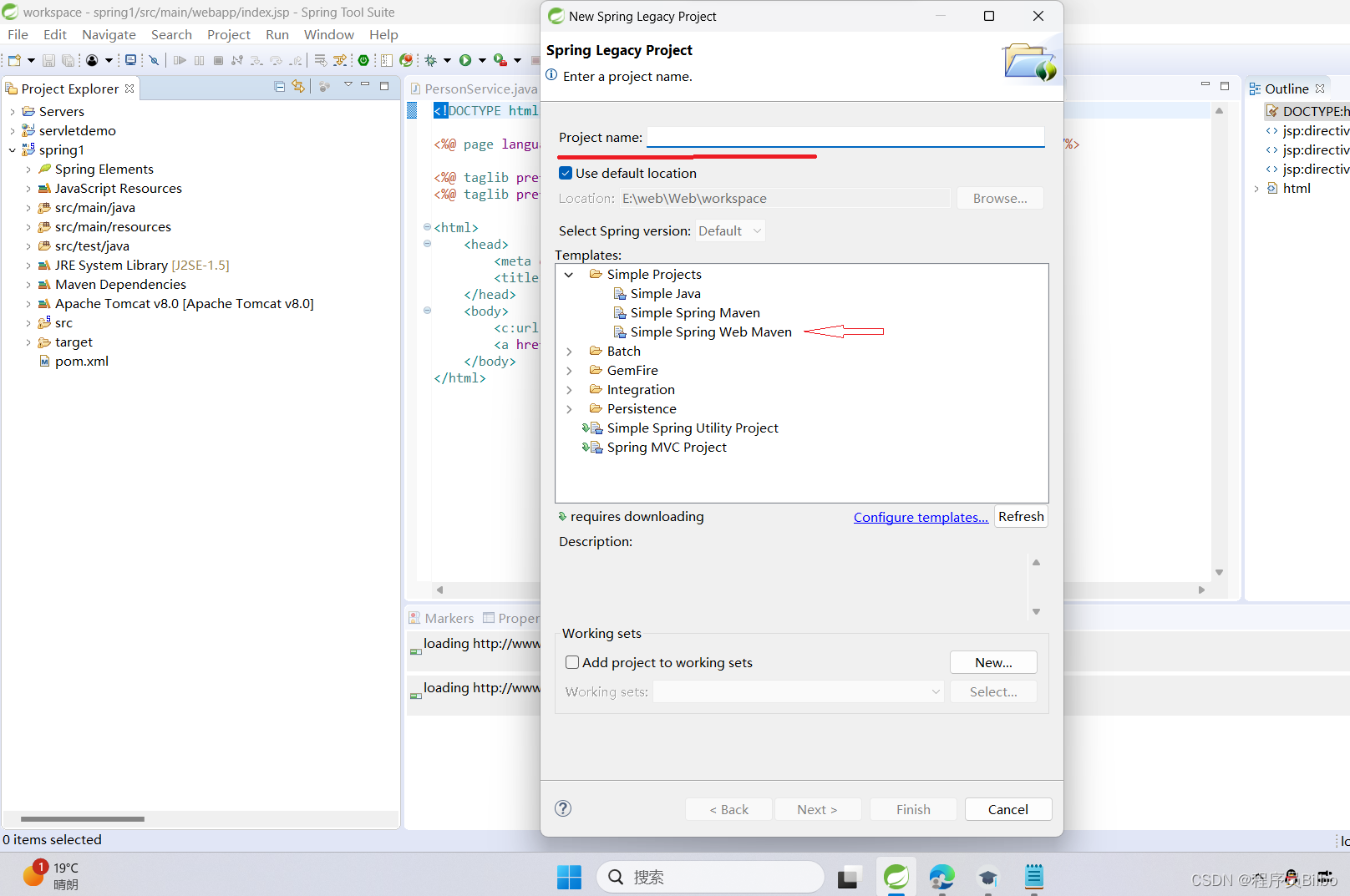Close the Project Explorer tab

click(129, 89)
